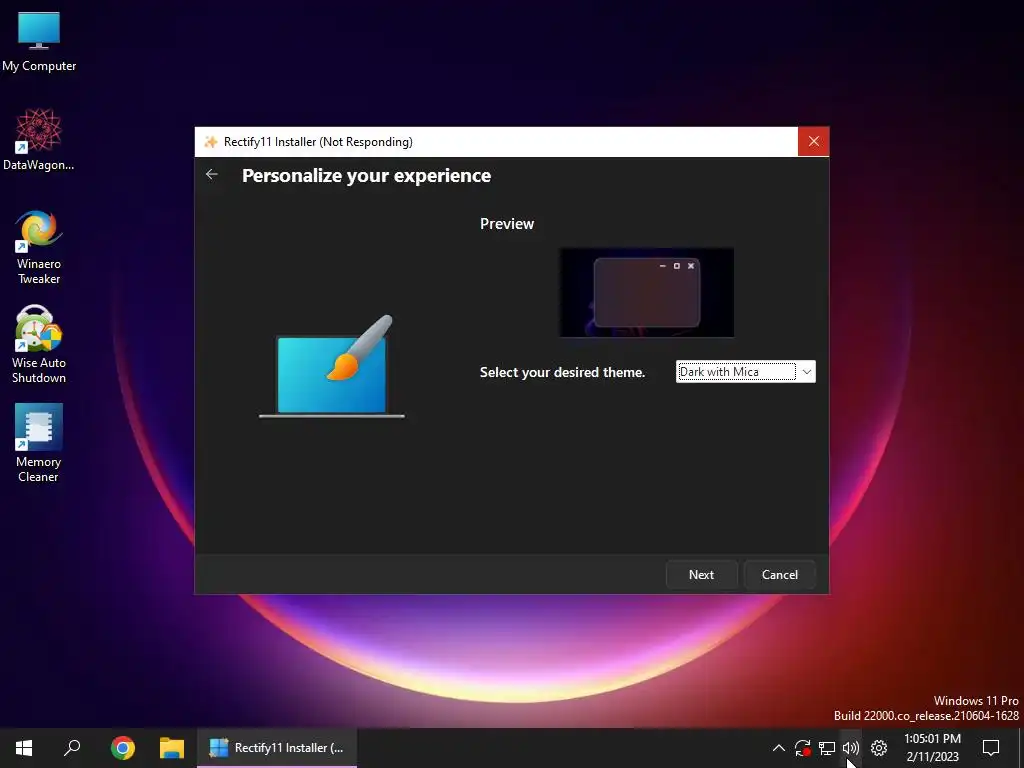
Task: Click the laptop paintbrush illustration
Action: coord(332,367)
